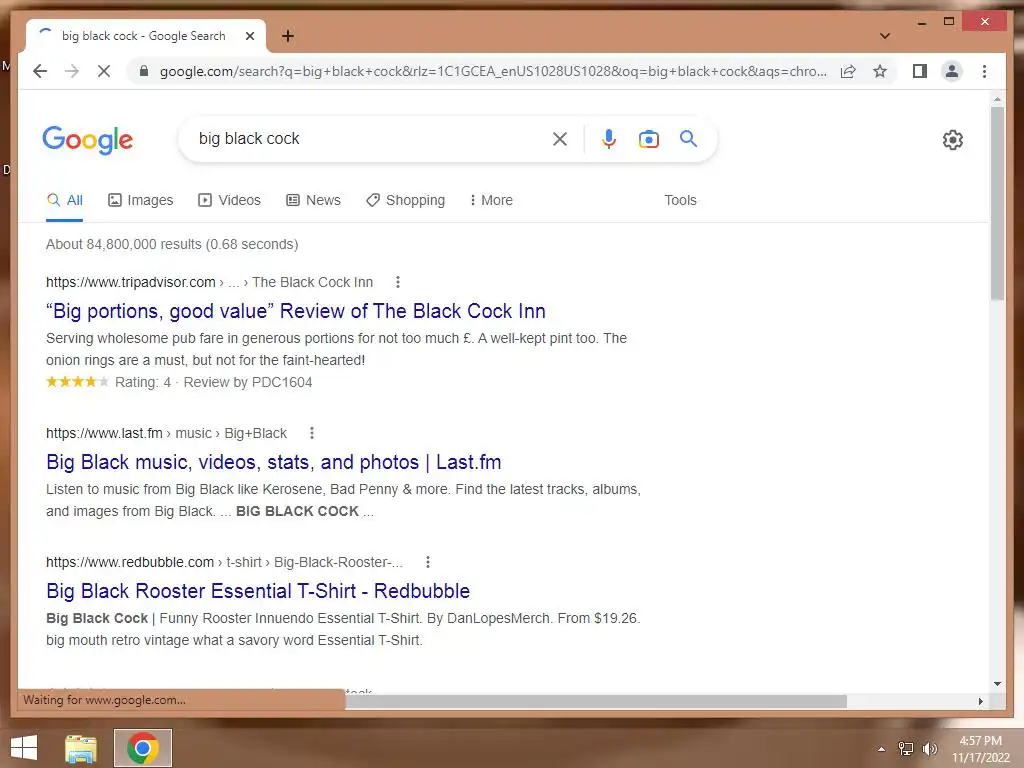
Task: Stop loading the page
Action: pyautogui.click(x=104, y=71)
